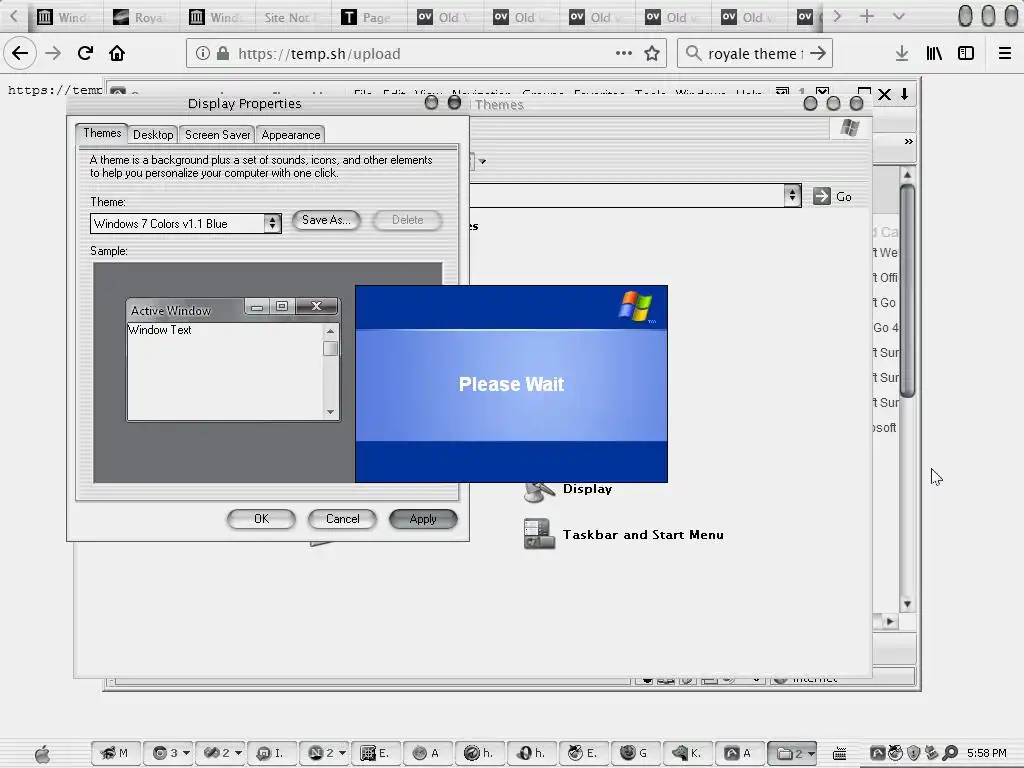Reload the current page

pos(85,53)
